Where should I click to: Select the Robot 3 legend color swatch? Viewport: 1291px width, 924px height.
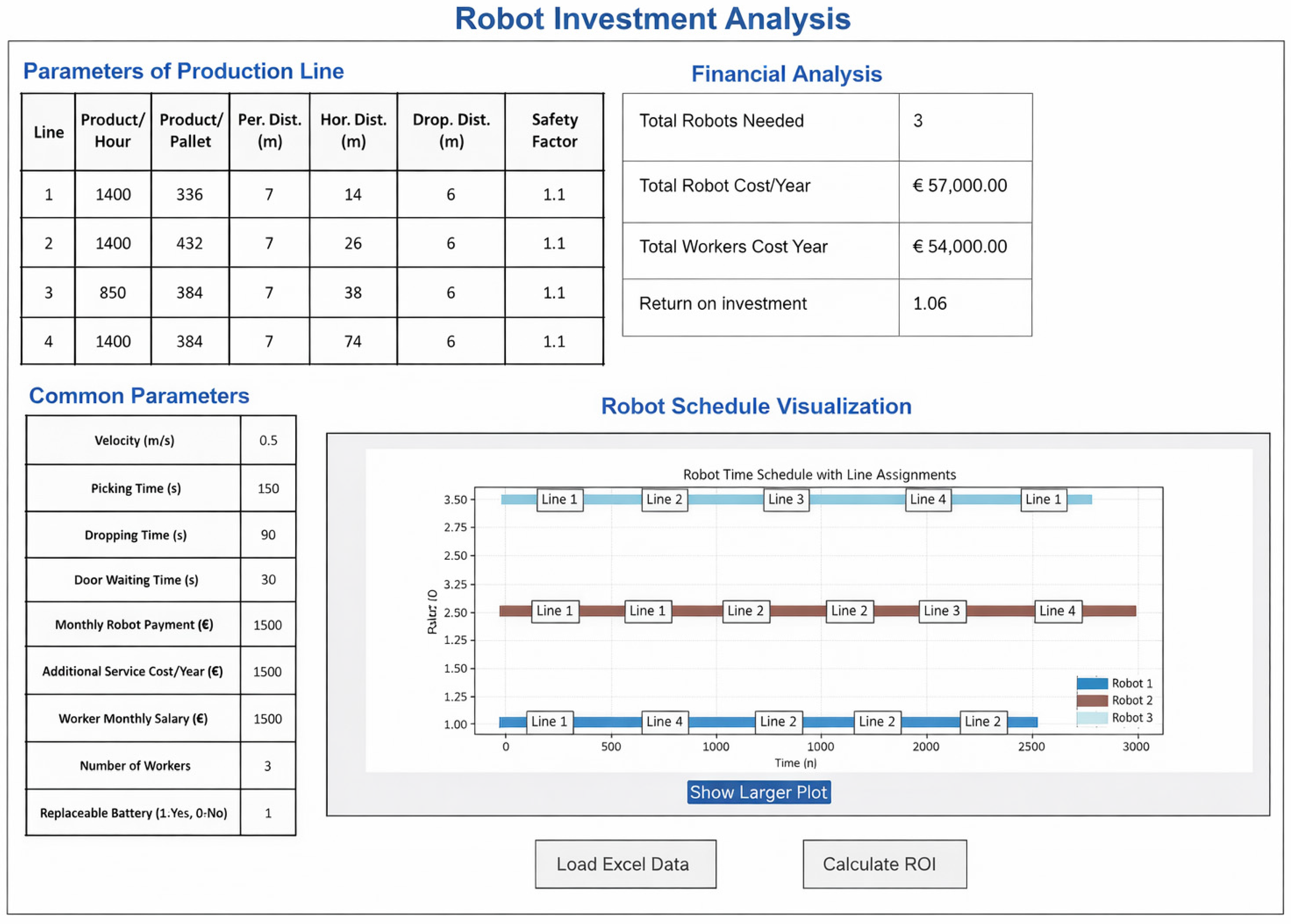1092,718
